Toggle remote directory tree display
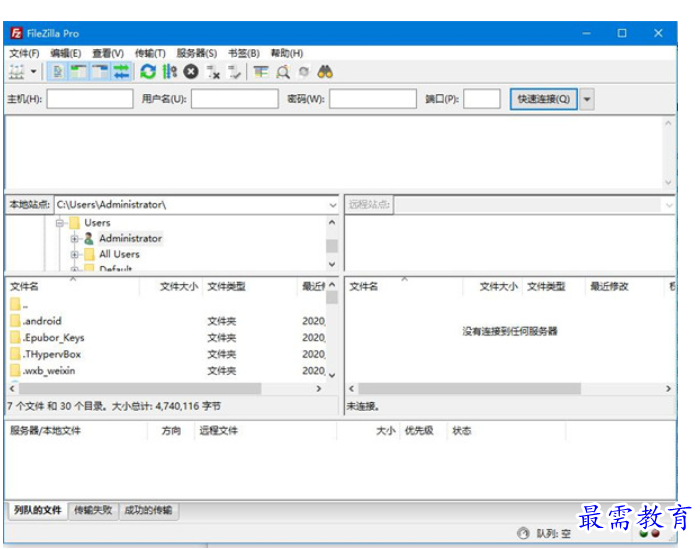 pos(100,72)
